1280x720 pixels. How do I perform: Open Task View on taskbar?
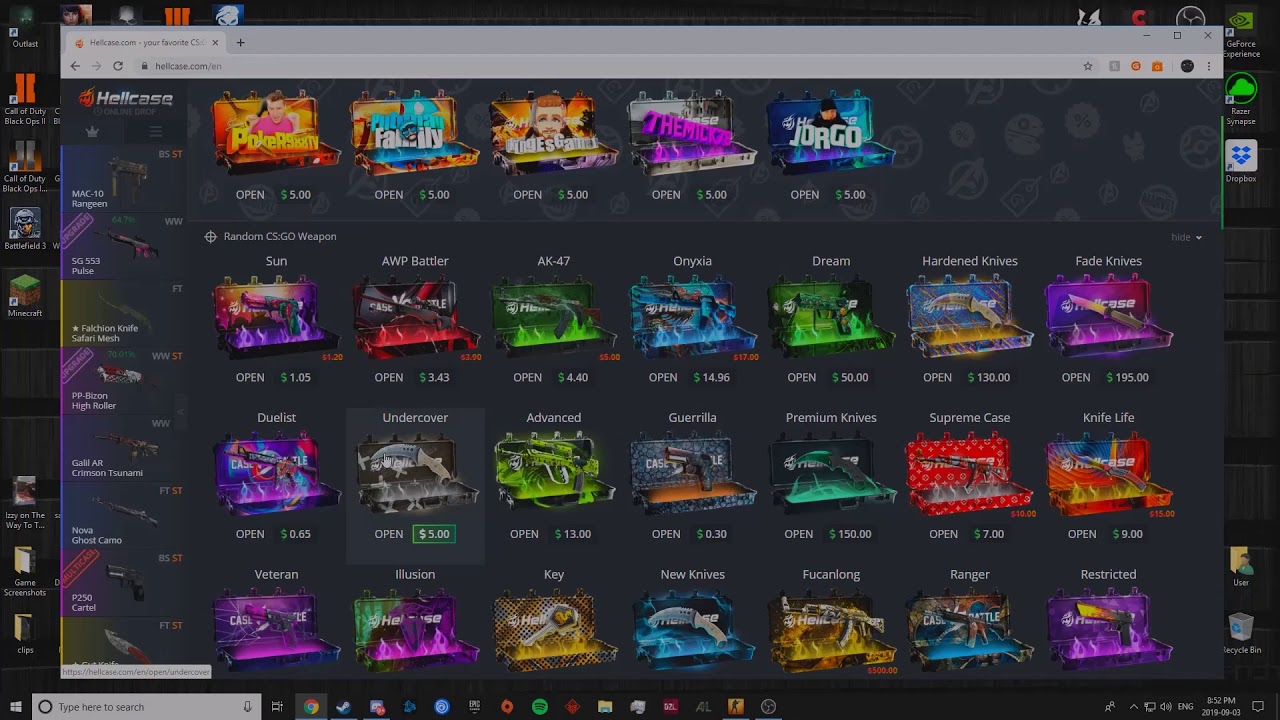(277, 707)
